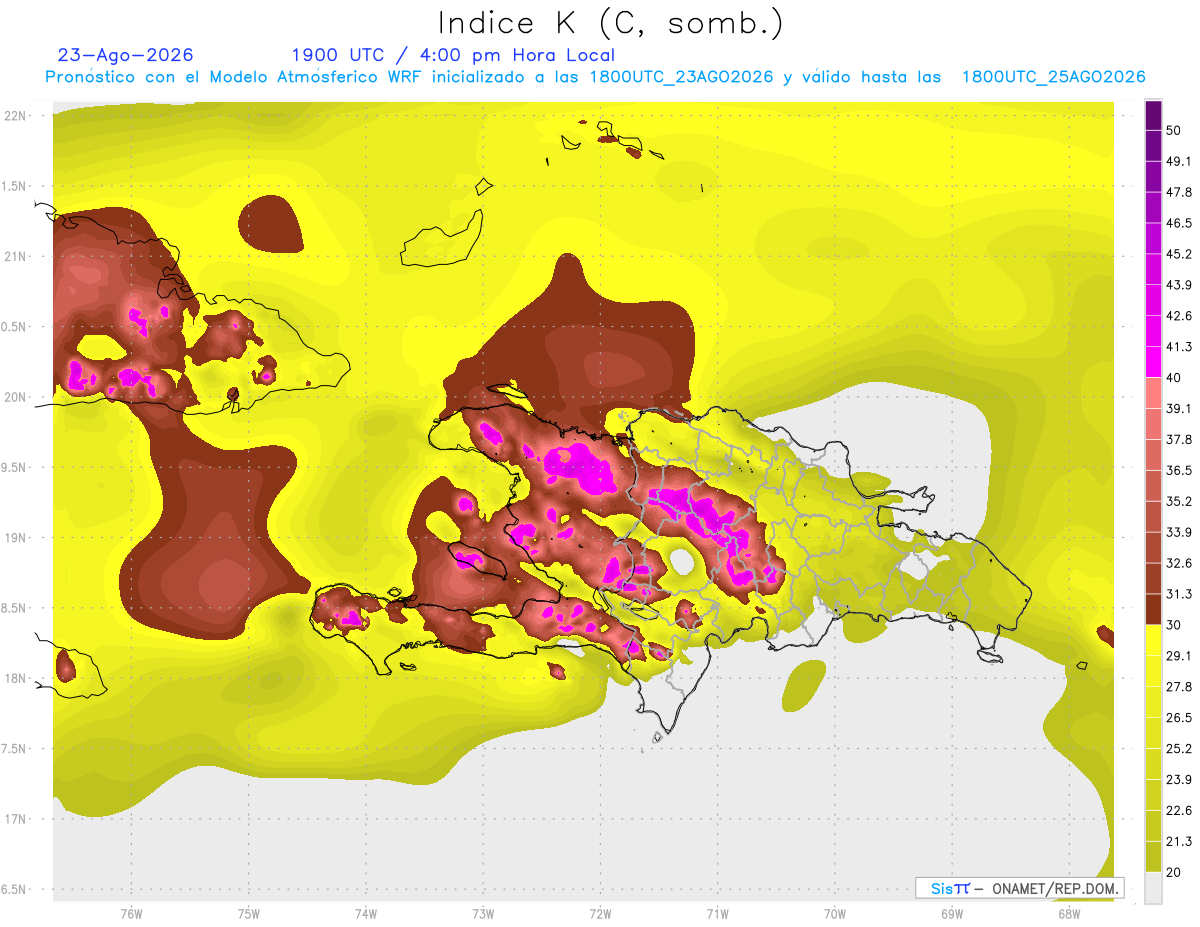Click the purple swatch between 46.5 and 47.8
This screenshot has width=1200, height=927.
point(1153,208)
